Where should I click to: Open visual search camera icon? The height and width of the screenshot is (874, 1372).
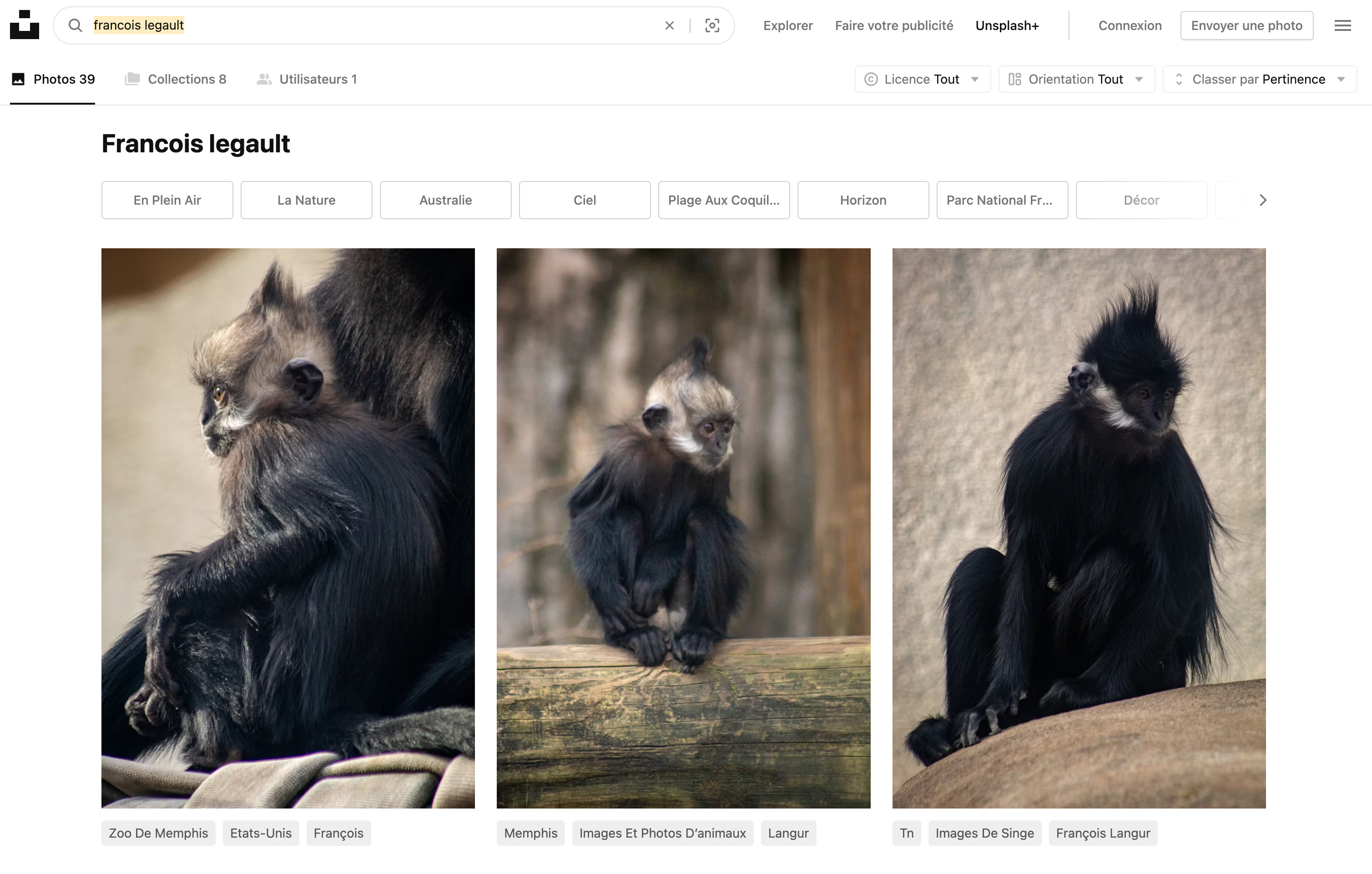click(712, 25)
